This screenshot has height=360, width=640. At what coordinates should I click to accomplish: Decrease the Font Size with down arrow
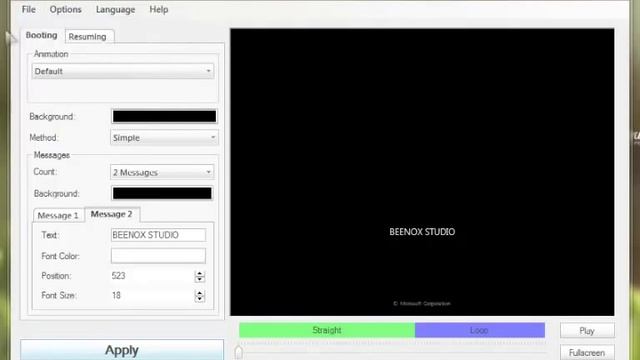click(x=200, y=299)
